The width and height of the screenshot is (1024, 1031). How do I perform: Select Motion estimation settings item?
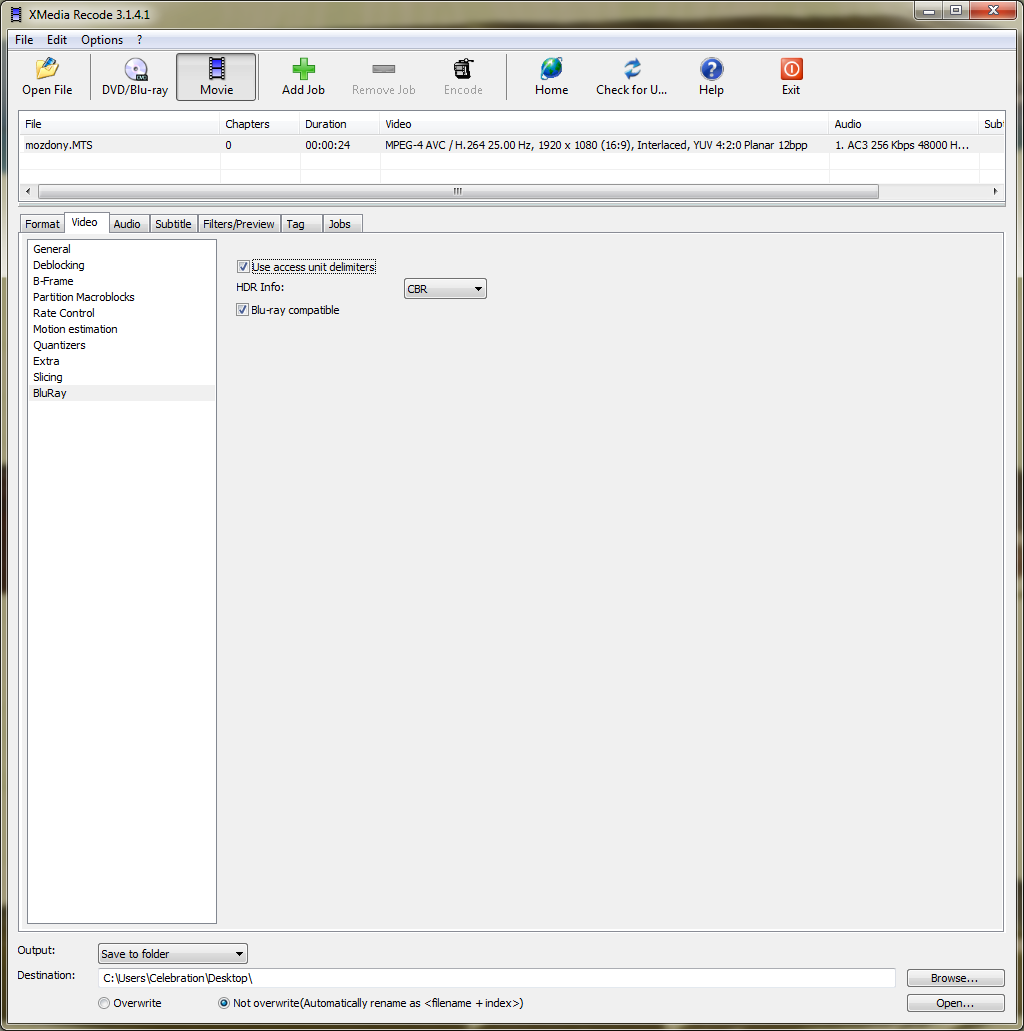[122, 329]
